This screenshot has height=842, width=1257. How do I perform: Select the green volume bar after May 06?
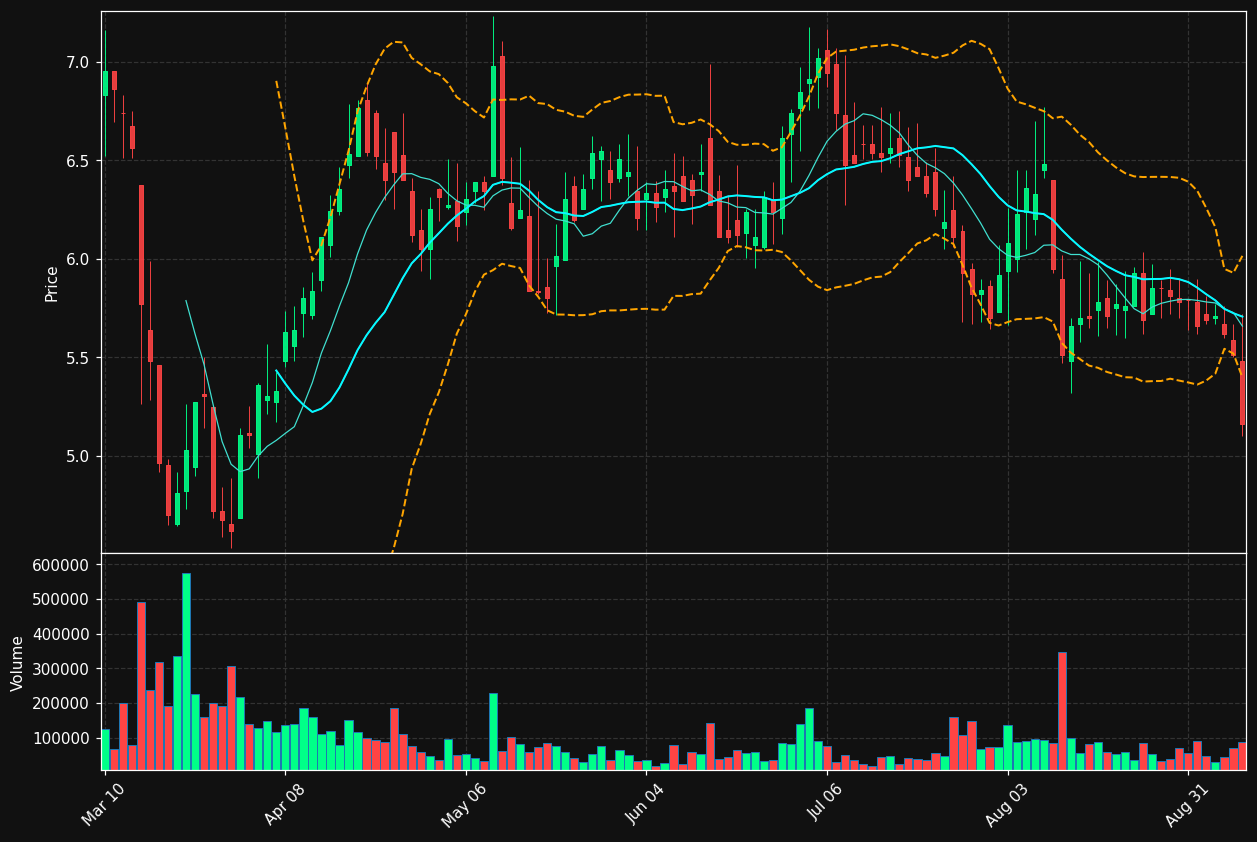493,732
